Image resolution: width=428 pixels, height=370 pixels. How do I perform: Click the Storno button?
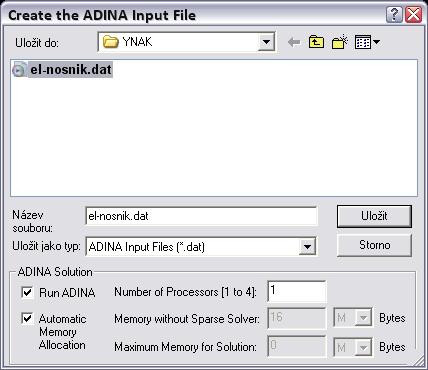coord(374,245)
